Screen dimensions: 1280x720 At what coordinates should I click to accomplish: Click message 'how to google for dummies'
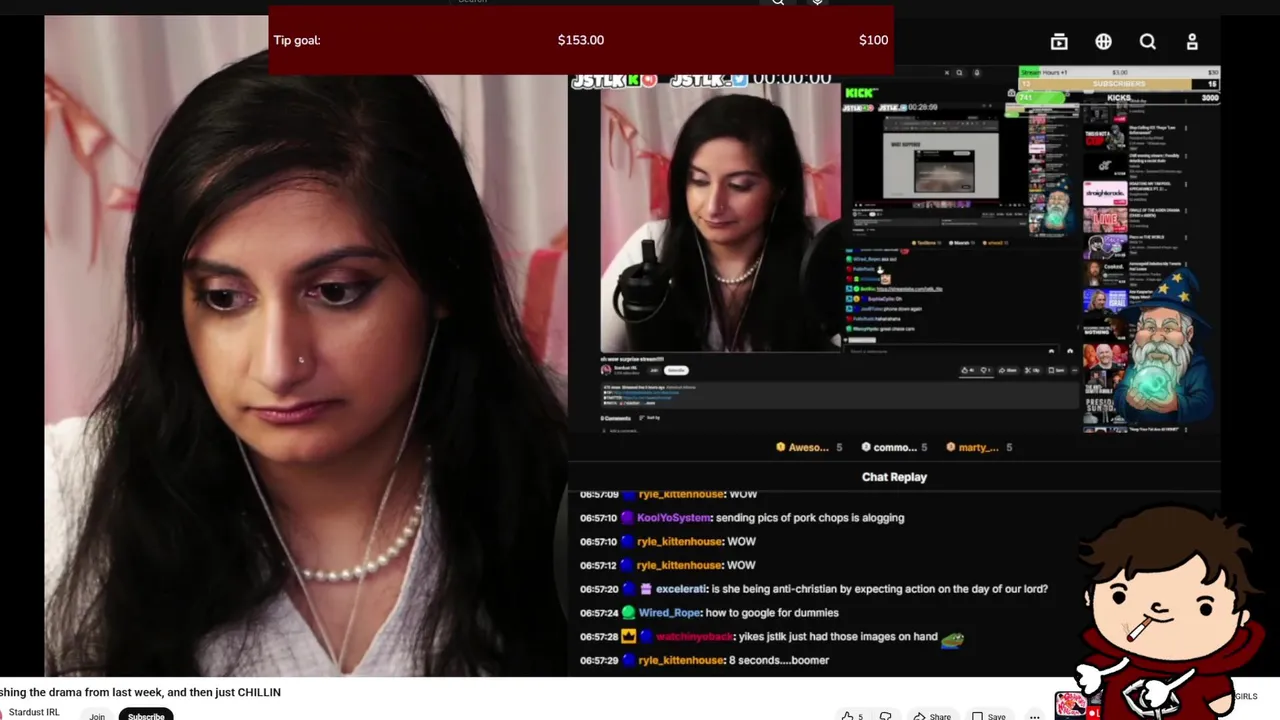(x=772, y=613)
